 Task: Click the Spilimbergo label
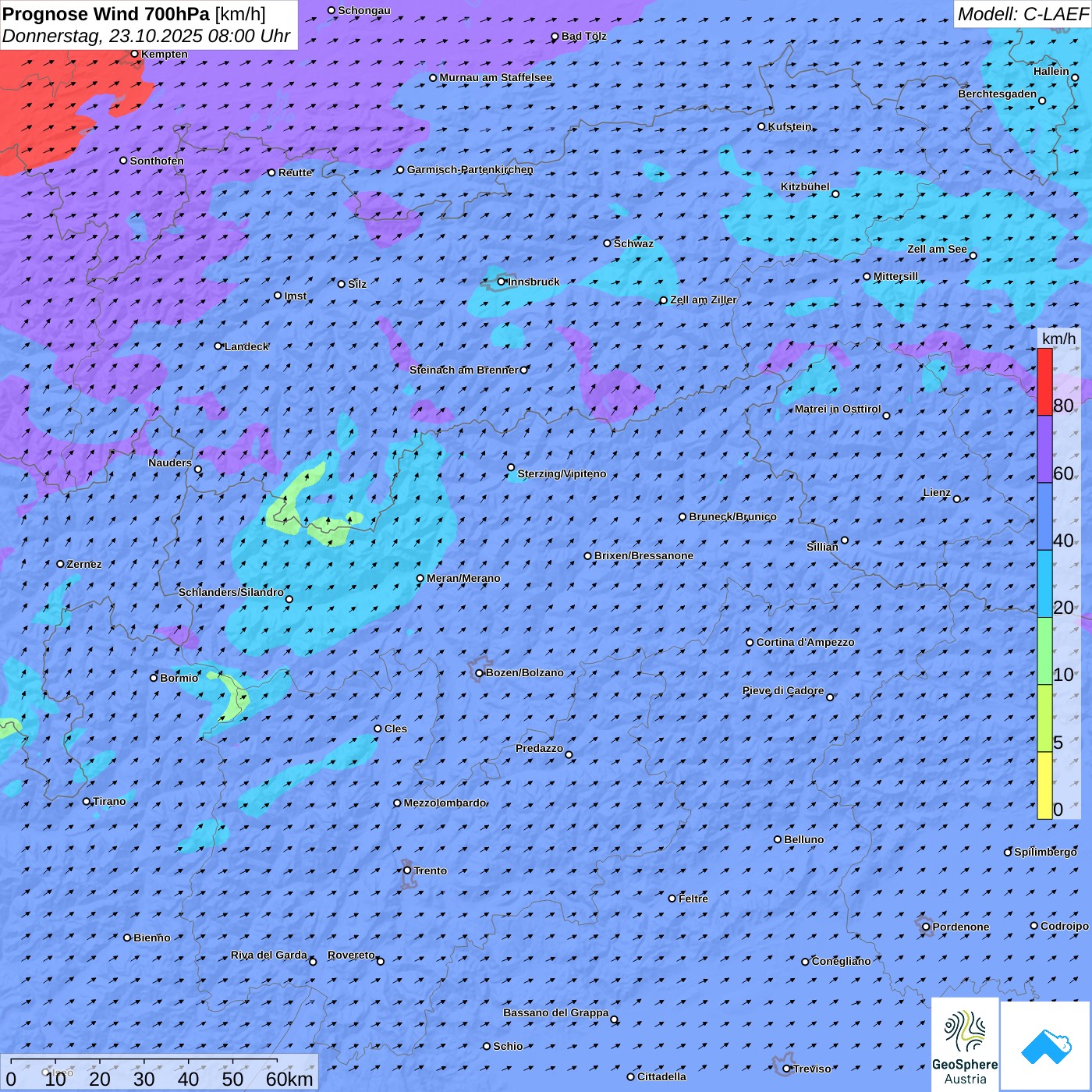tap(1045, 852)
